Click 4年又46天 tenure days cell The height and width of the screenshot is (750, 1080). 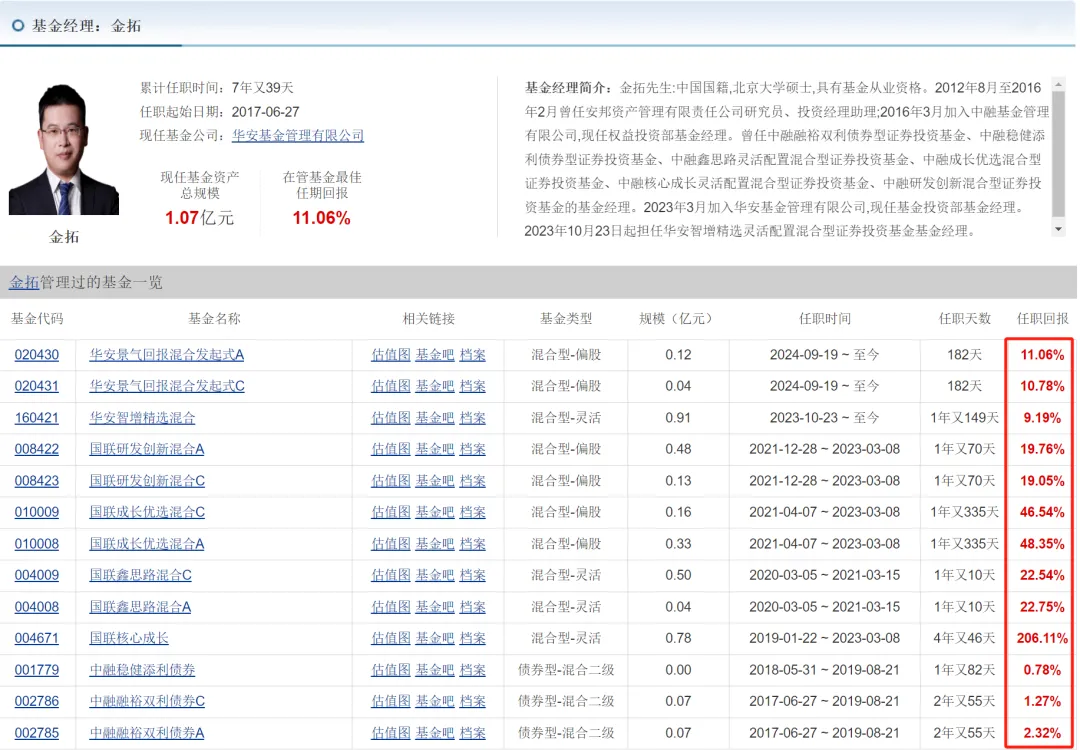click(x=964, y=638)
